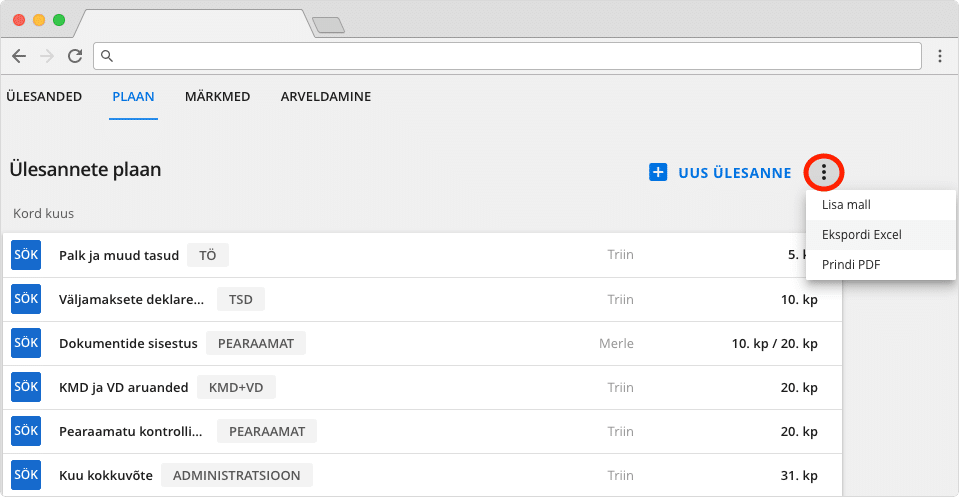Click the ADMINISTRATSIOON tag
Viewport: 959px width, 497px height.
[x=237, y=476]
